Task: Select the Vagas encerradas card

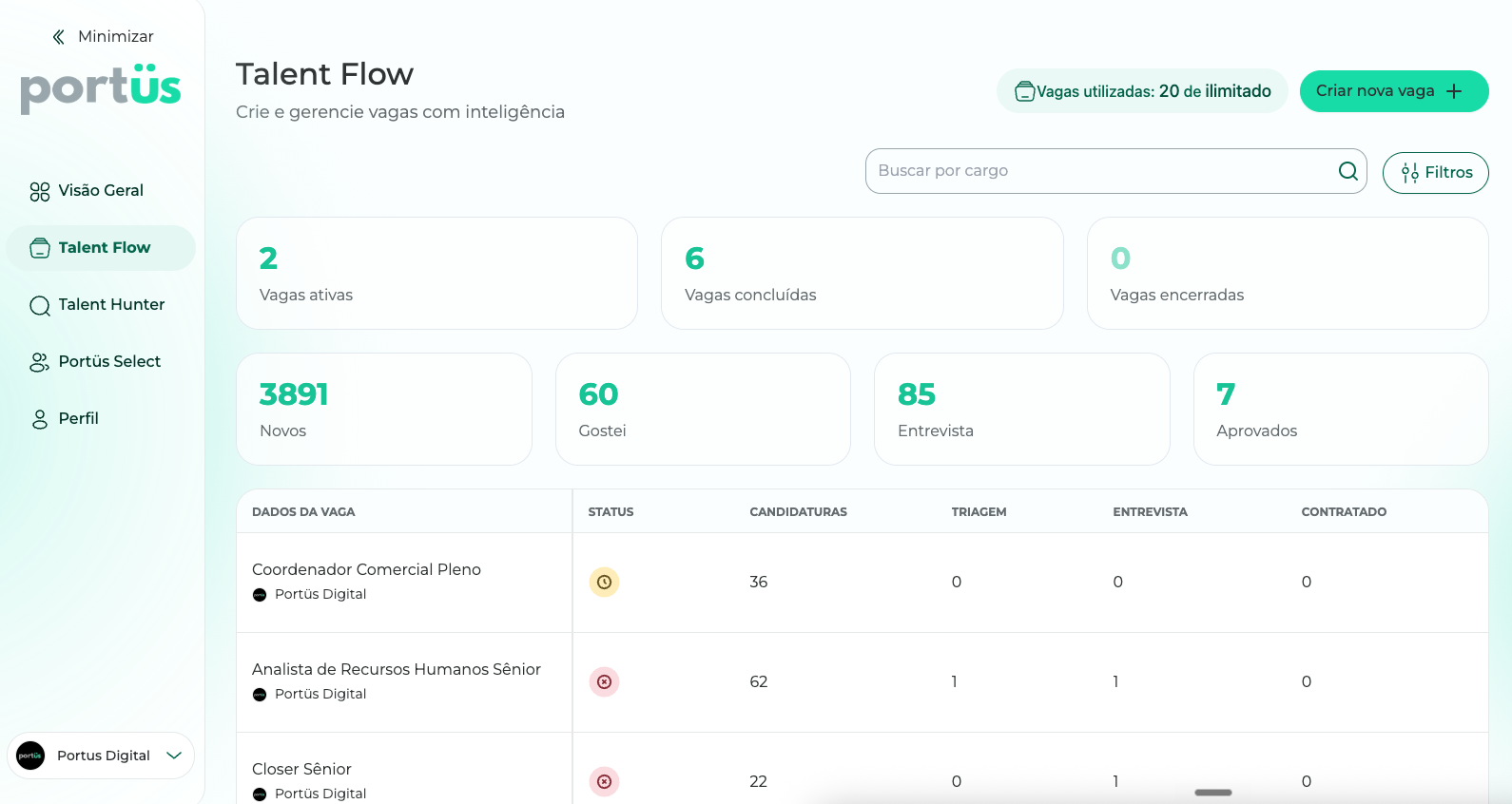Action: 1288,274
